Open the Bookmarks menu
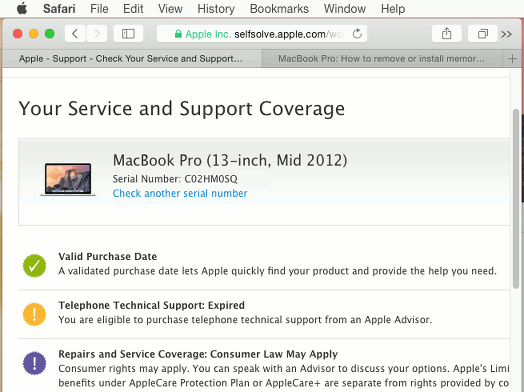Viewport: 524px width, 392px height. pos(279,9)
